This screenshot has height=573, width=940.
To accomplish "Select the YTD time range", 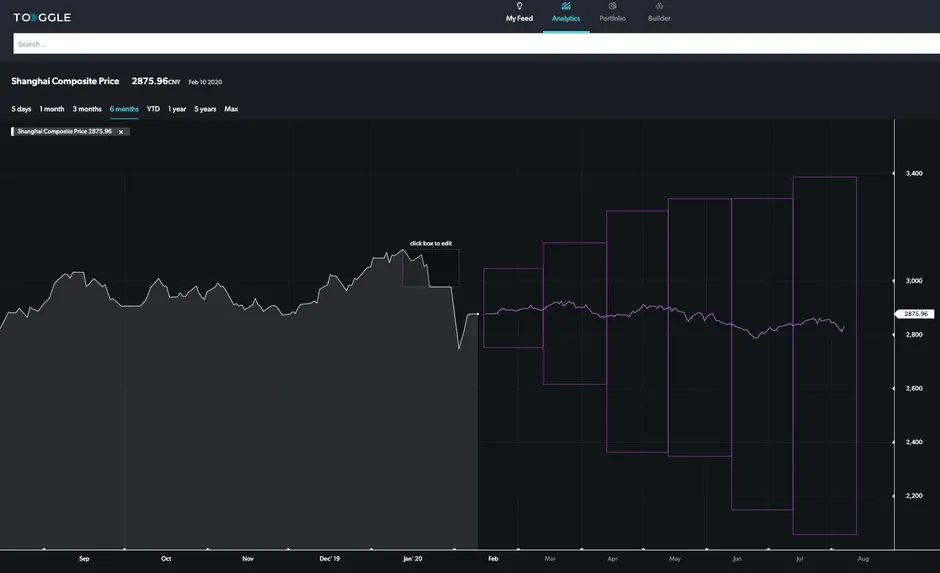I will click(153, 109).
